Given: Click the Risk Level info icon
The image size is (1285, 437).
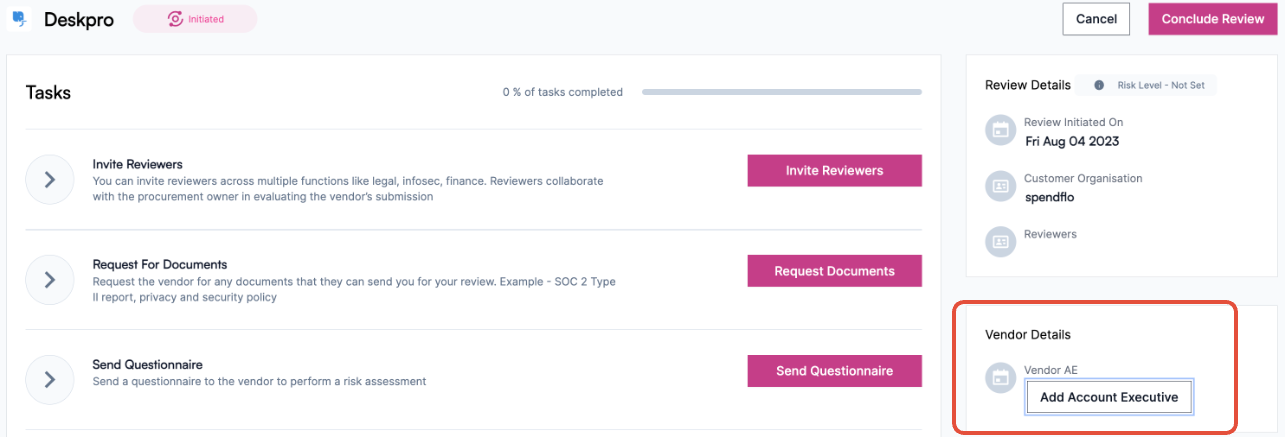Looking at the screenshot, I should click(x=1099, y=85).
